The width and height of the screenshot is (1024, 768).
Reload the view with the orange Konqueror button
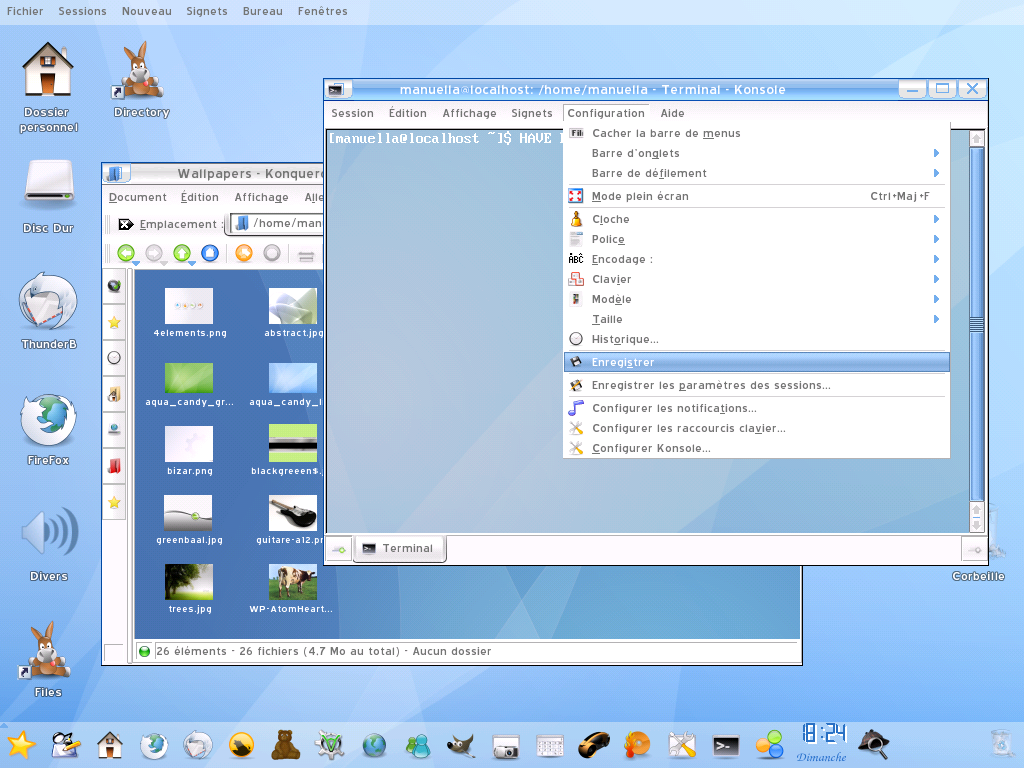pyautogui.click(x=244, y=253)
